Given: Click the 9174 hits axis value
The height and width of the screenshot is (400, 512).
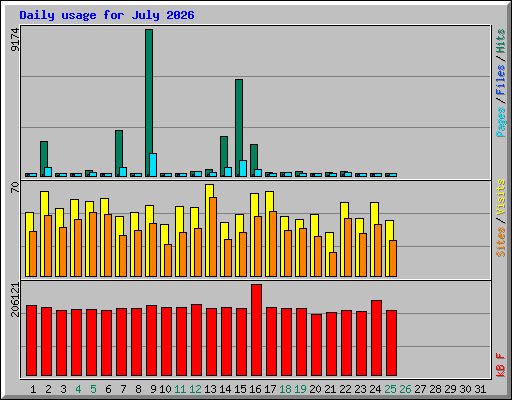Looking at the screenshot, I should pyautogui.click(x=15, y=40).
